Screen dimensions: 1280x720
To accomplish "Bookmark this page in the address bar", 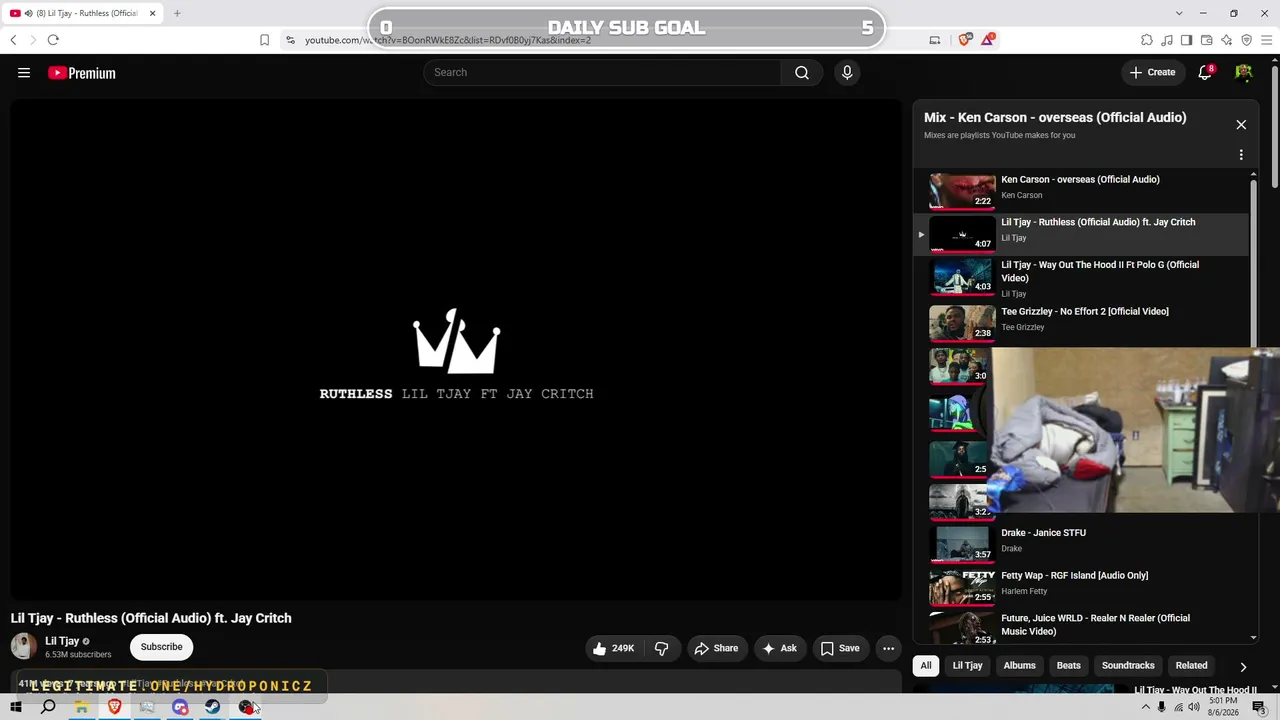I will pyautogui.click(x=264, y=40).
